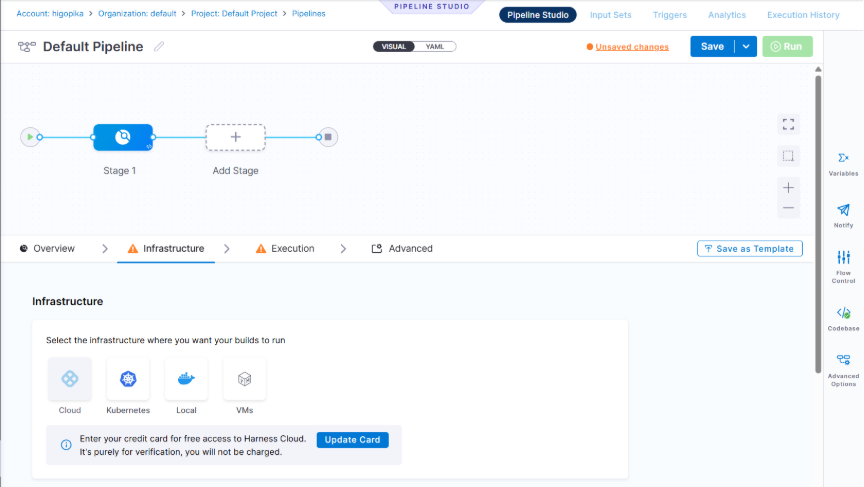Viewport: 864px width, 487px height.
Task: Open Flow Control settings
Action: (843, 267)
